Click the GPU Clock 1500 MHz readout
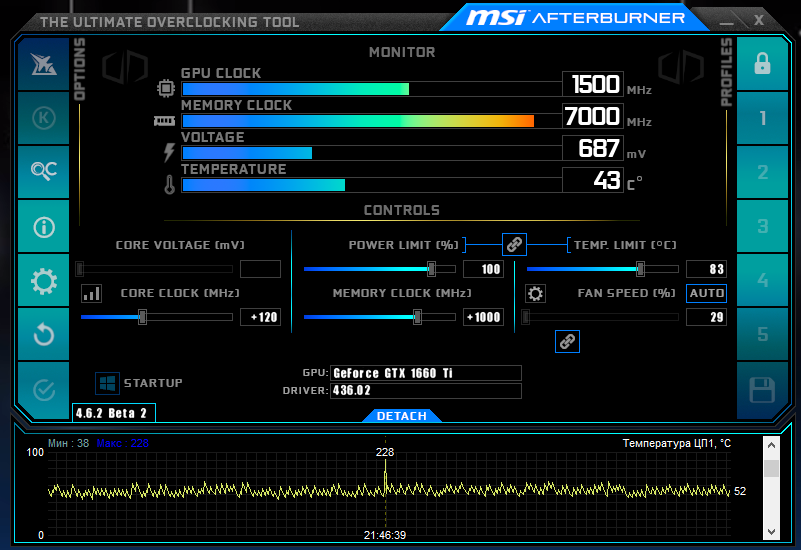This screenshot has width=801, height=550. [593, 84]
